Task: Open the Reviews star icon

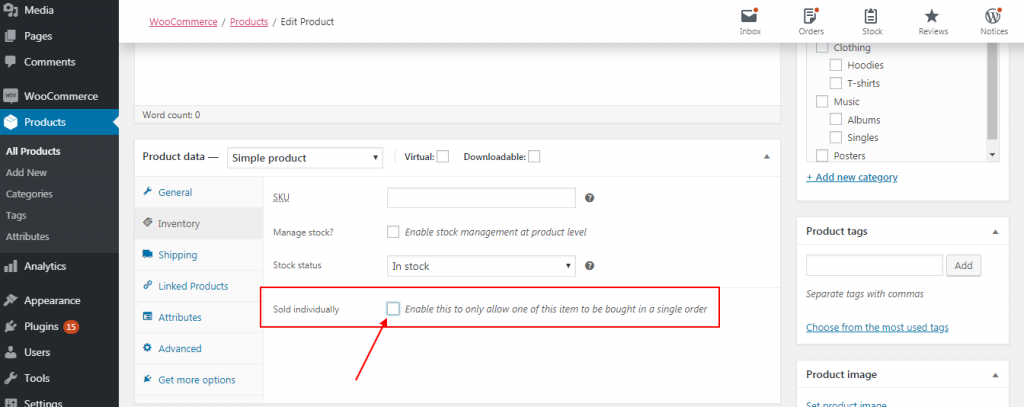Action: pos(933,16)
